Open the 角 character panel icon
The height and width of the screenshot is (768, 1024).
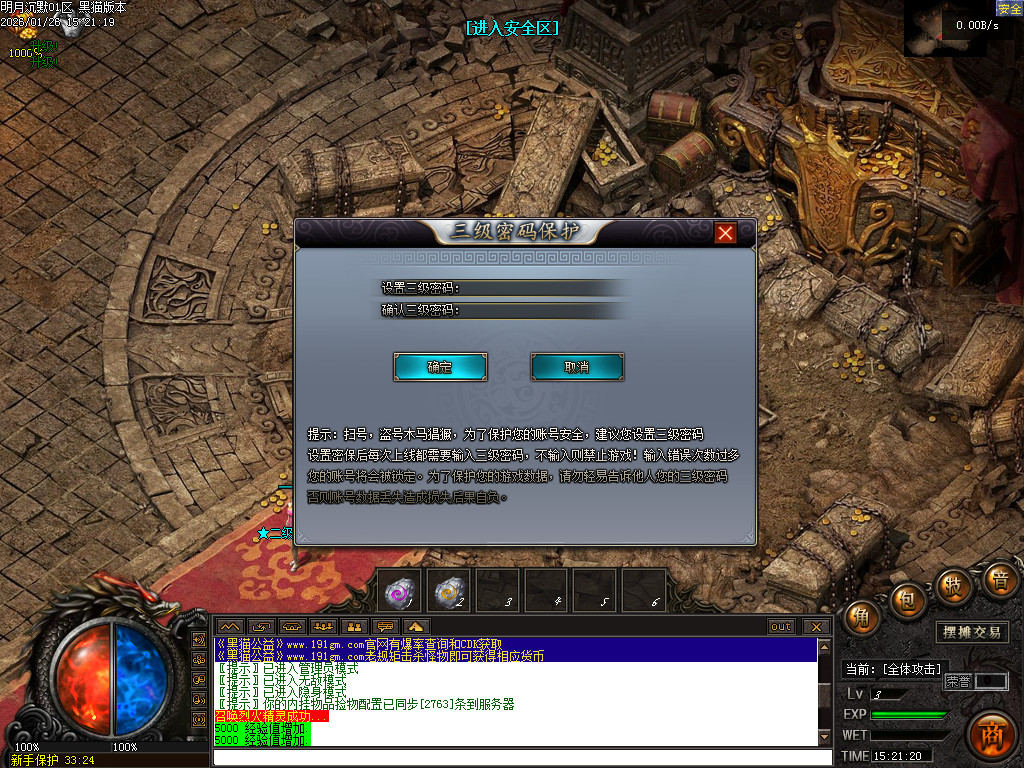pos(860,616)
